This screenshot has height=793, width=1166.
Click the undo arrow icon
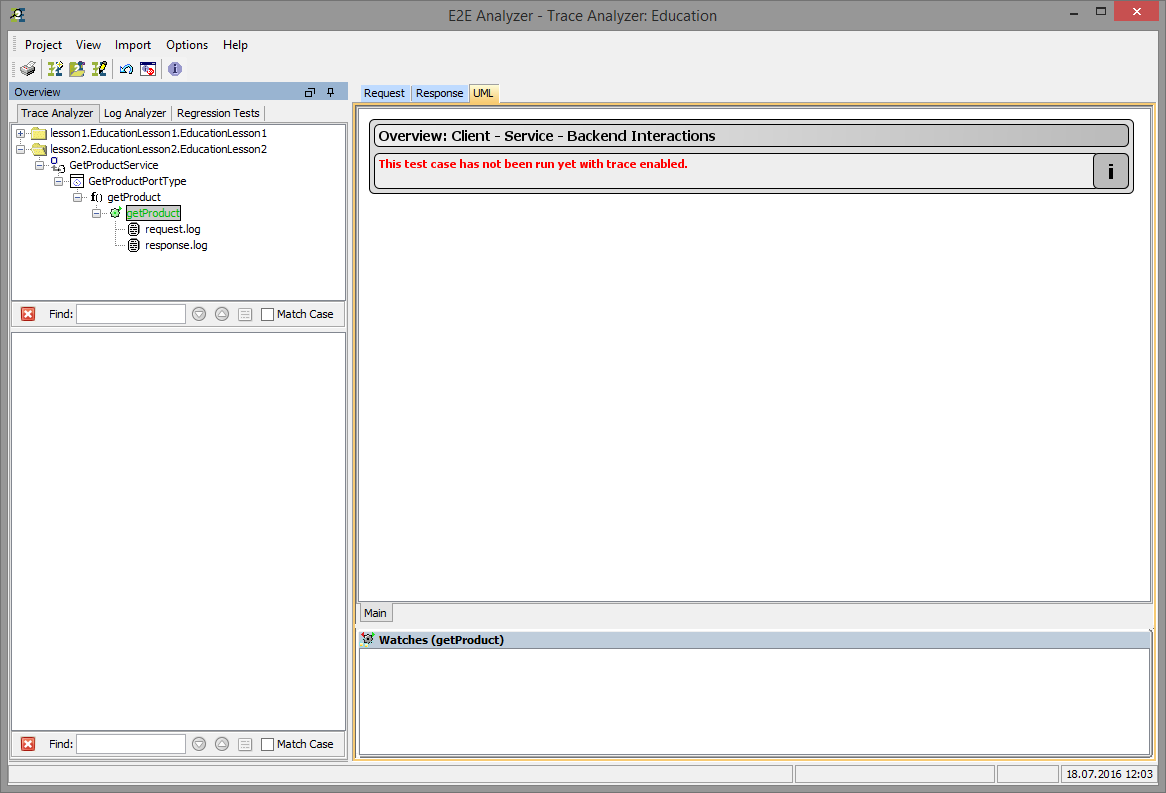coord(126,69)
